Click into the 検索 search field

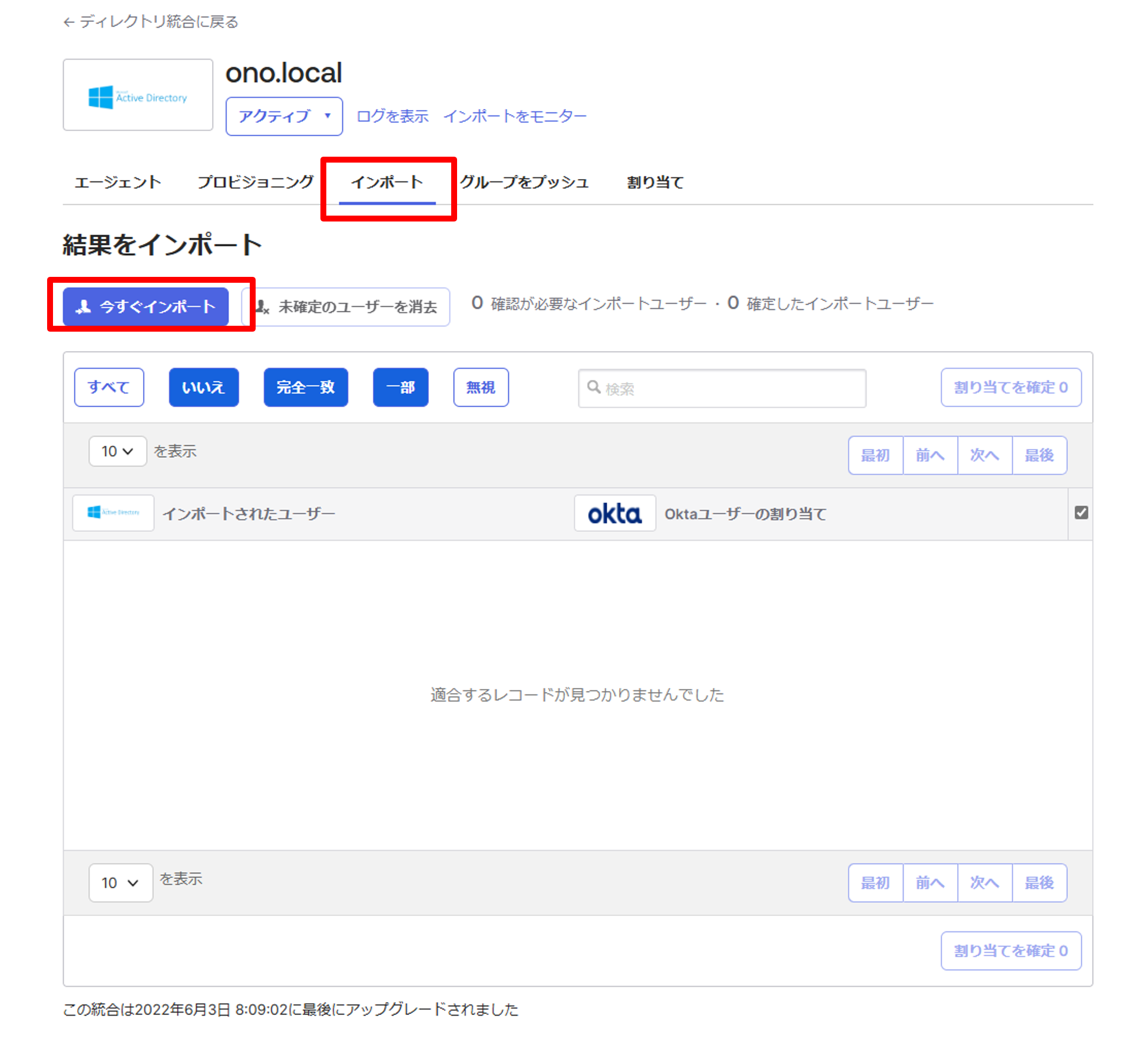tap(722, 388)
